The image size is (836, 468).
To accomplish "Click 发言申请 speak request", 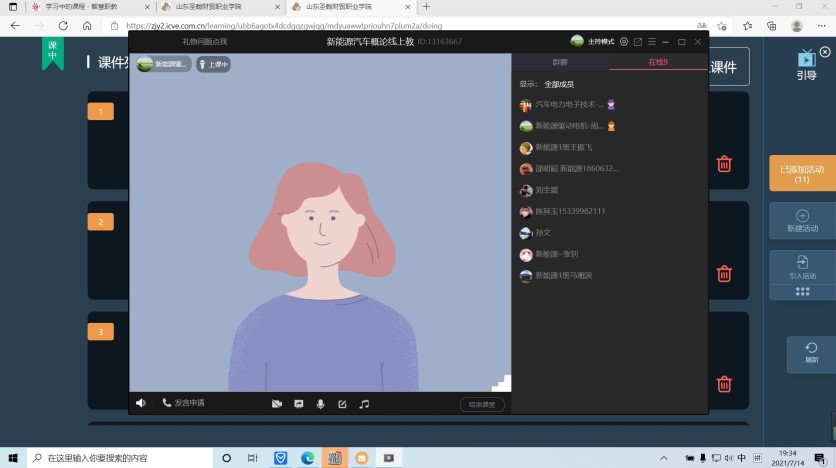I will (183, 403).
